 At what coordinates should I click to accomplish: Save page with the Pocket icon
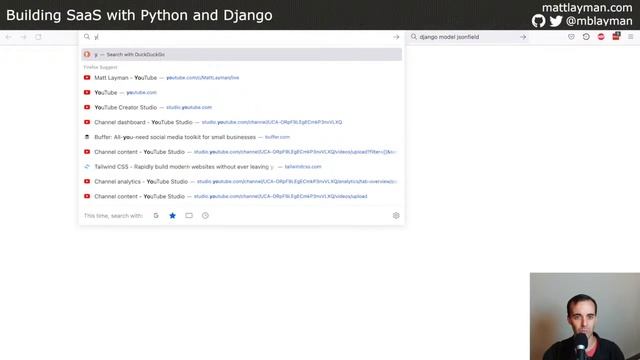click(x=571, y=37)
